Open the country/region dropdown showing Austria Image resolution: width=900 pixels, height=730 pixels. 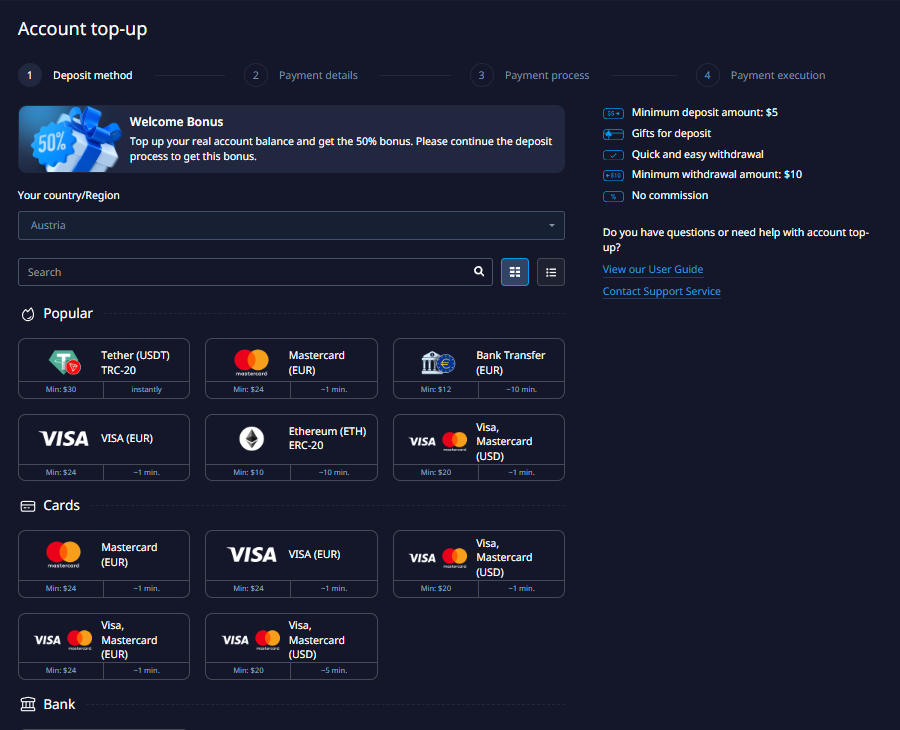(x=291, y=226)
